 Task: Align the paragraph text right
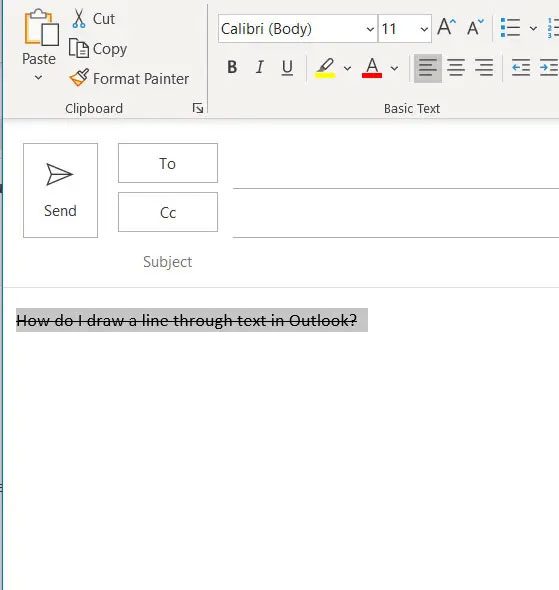click(484, 68)
